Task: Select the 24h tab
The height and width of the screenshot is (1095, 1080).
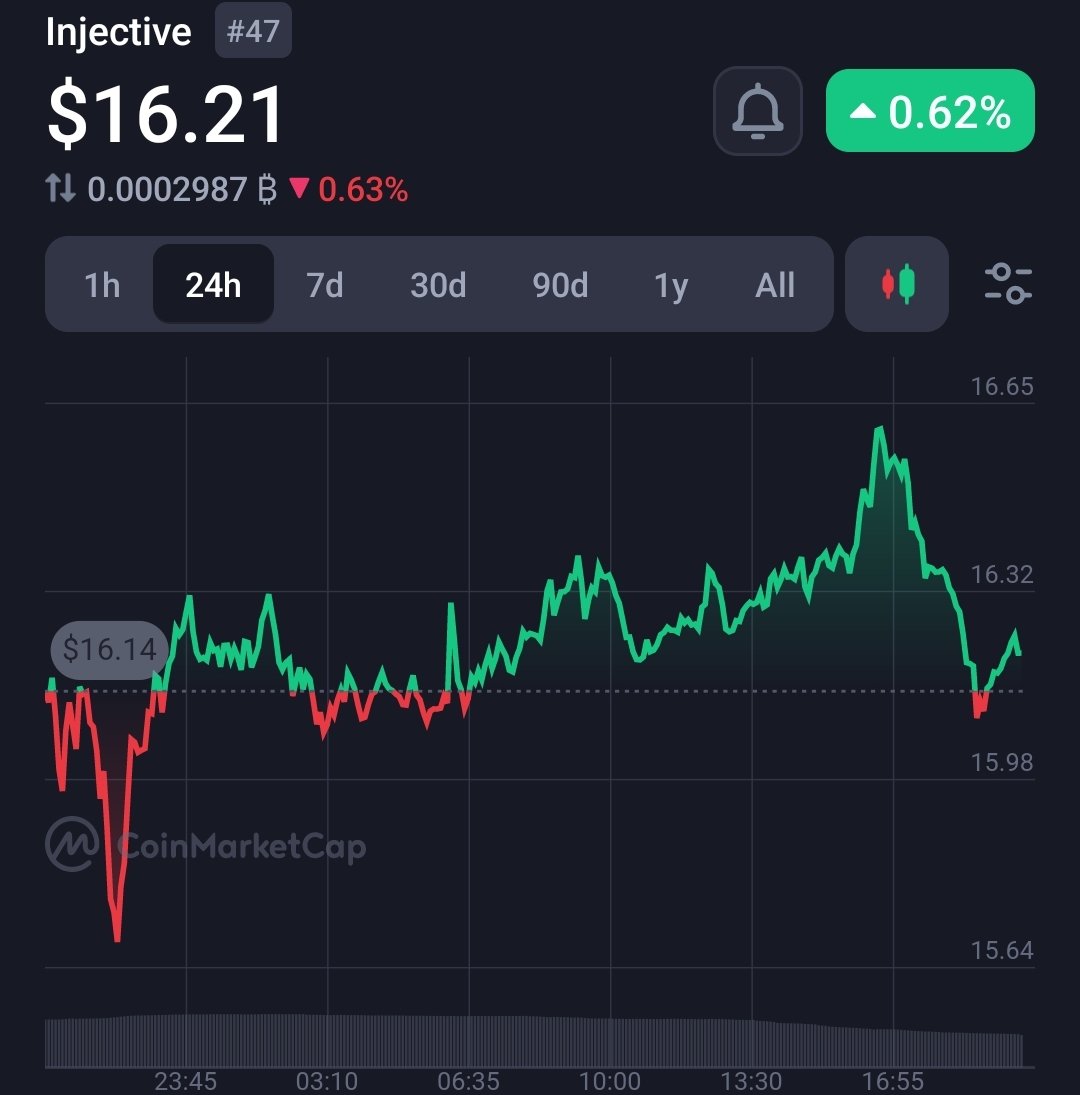Action: [213, 284]
